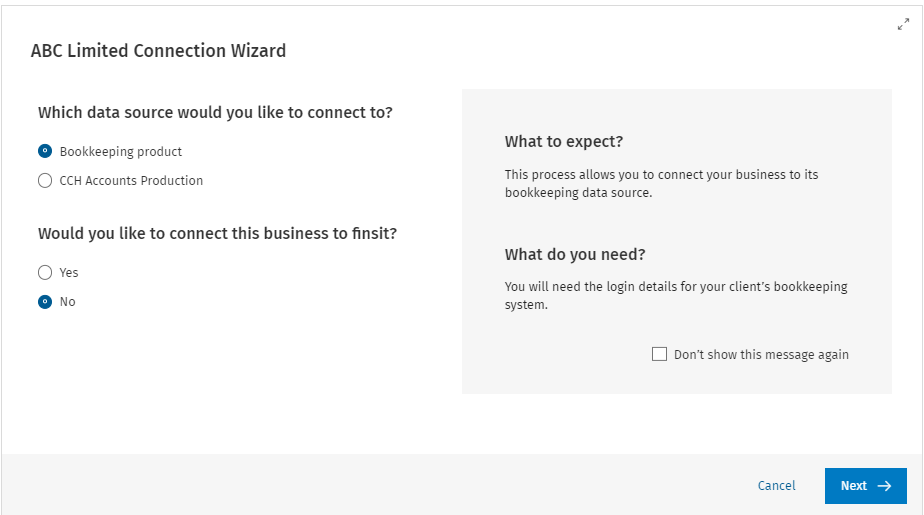
Task: Click the arrow icon inside the Next button
Action: coord(884,486)
